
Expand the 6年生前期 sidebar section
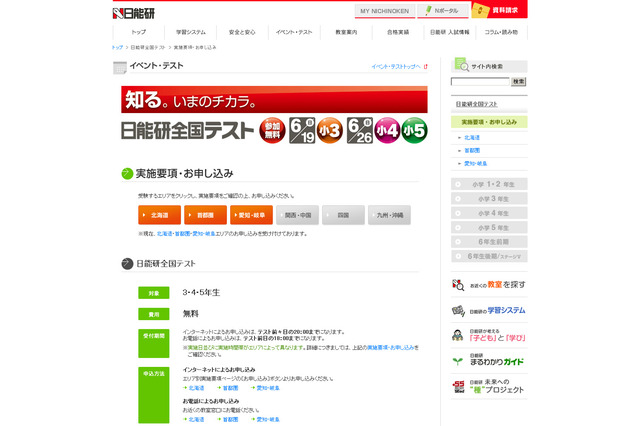(489, 242)
